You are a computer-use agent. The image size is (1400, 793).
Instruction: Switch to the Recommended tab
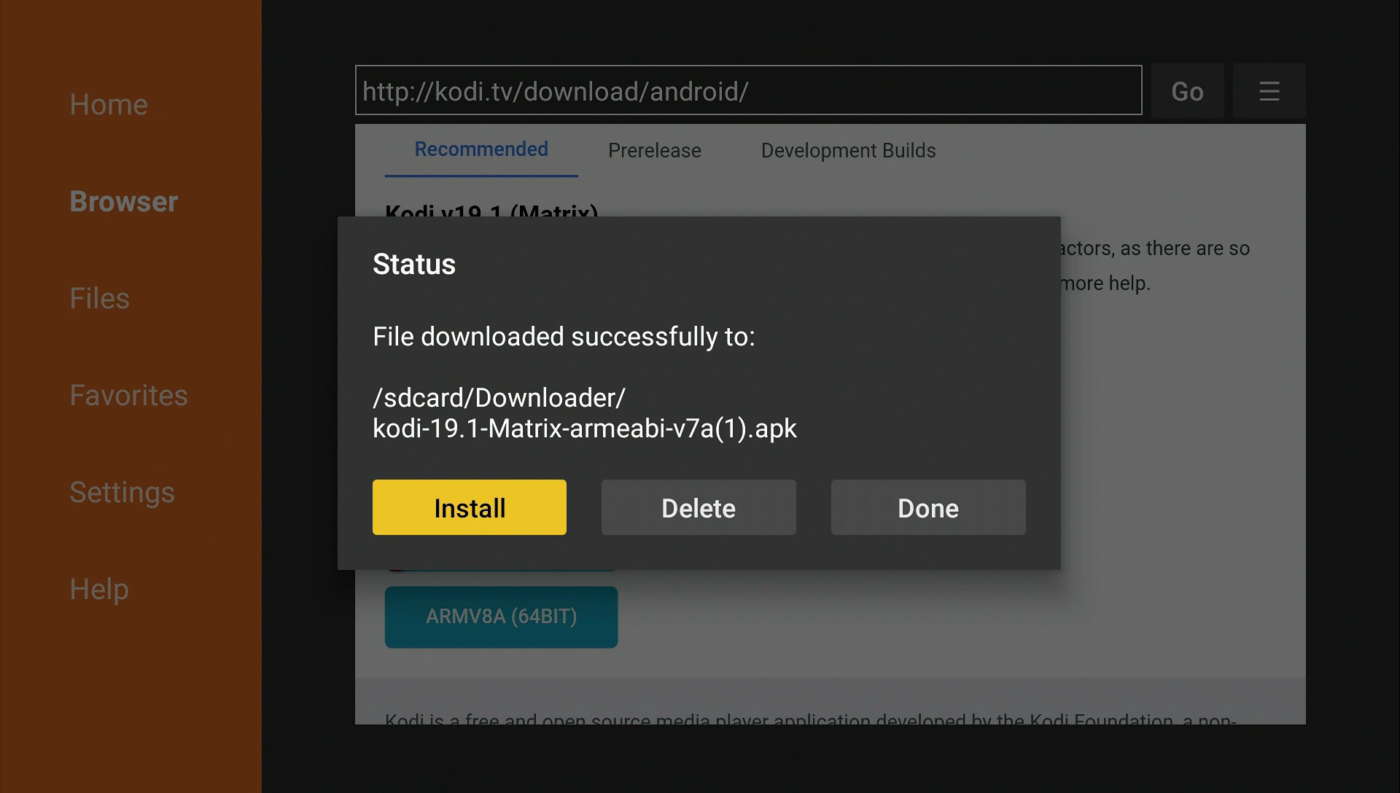coord(481,150)
